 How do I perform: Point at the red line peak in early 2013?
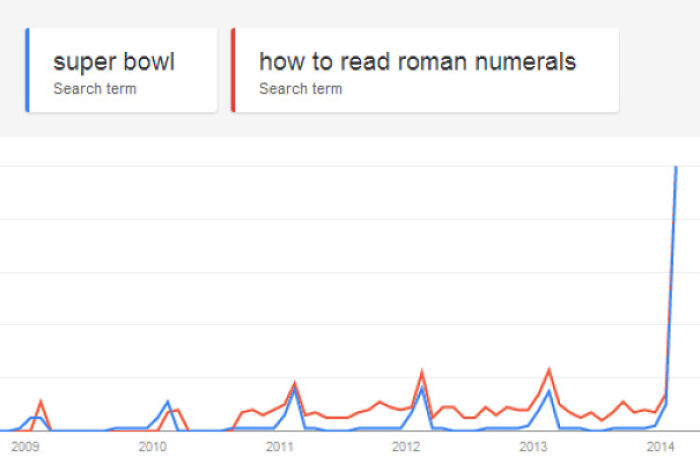549,370
